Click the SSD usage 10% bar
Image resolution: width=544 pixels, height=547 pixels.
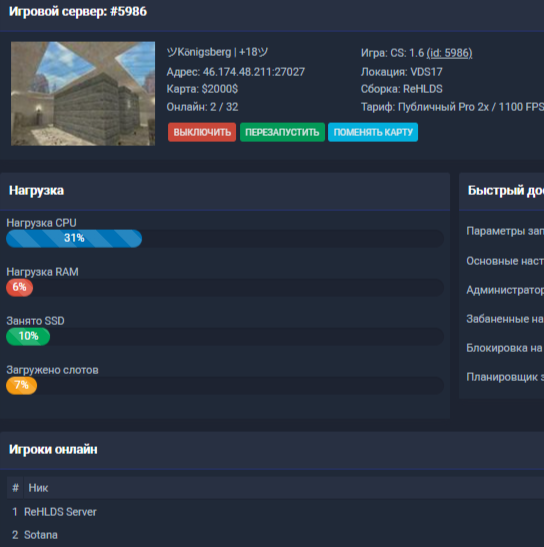tap(225, 336)
